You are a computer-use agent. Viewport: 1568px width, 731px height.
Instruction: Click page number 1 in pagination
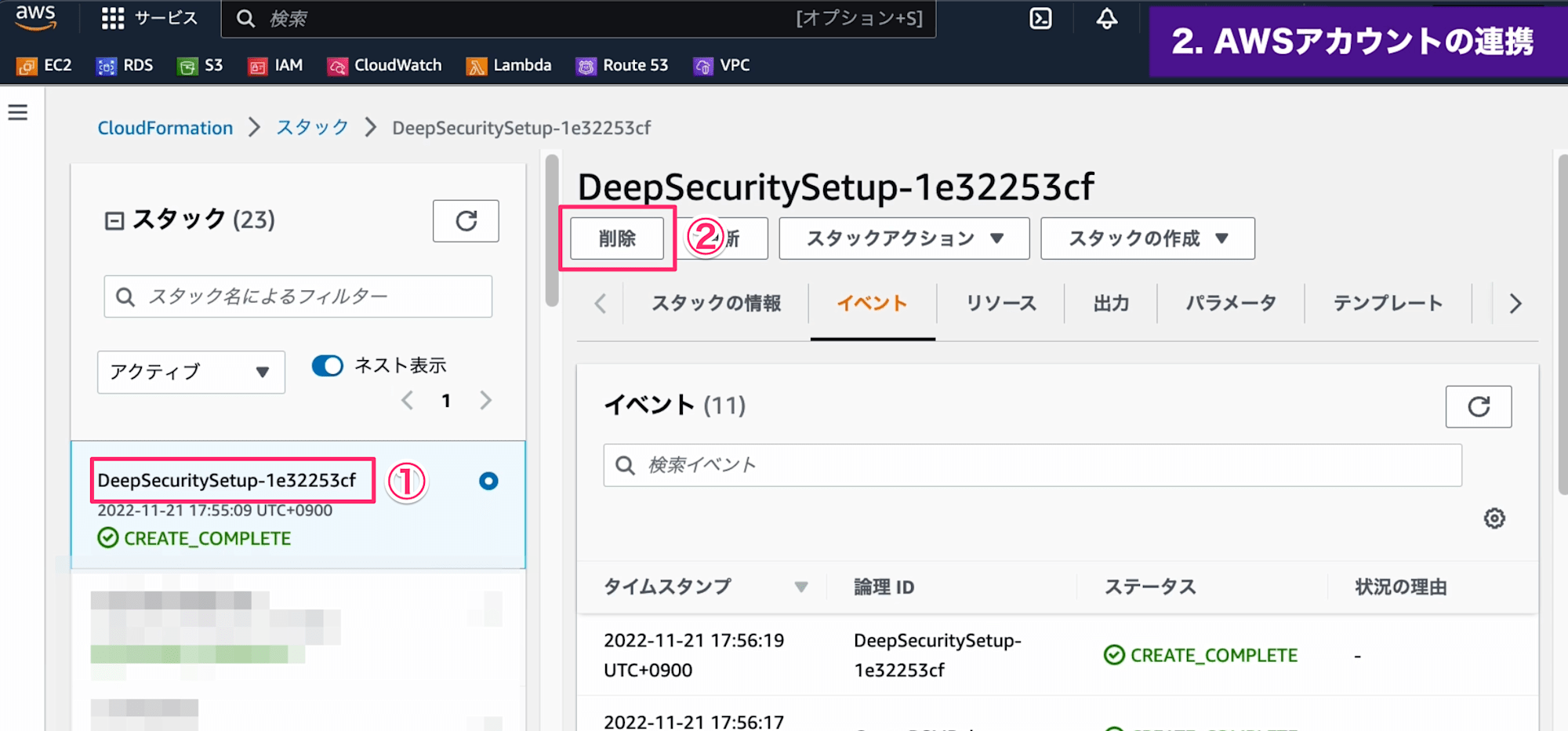(446, 401)
